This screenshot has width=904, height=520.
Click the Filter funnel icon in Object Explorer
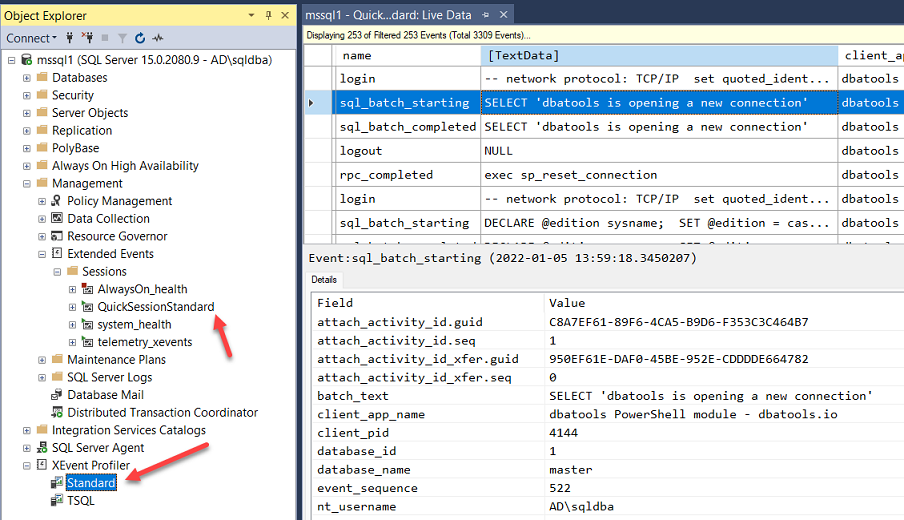pyautogui.click(x=122, y=38)
